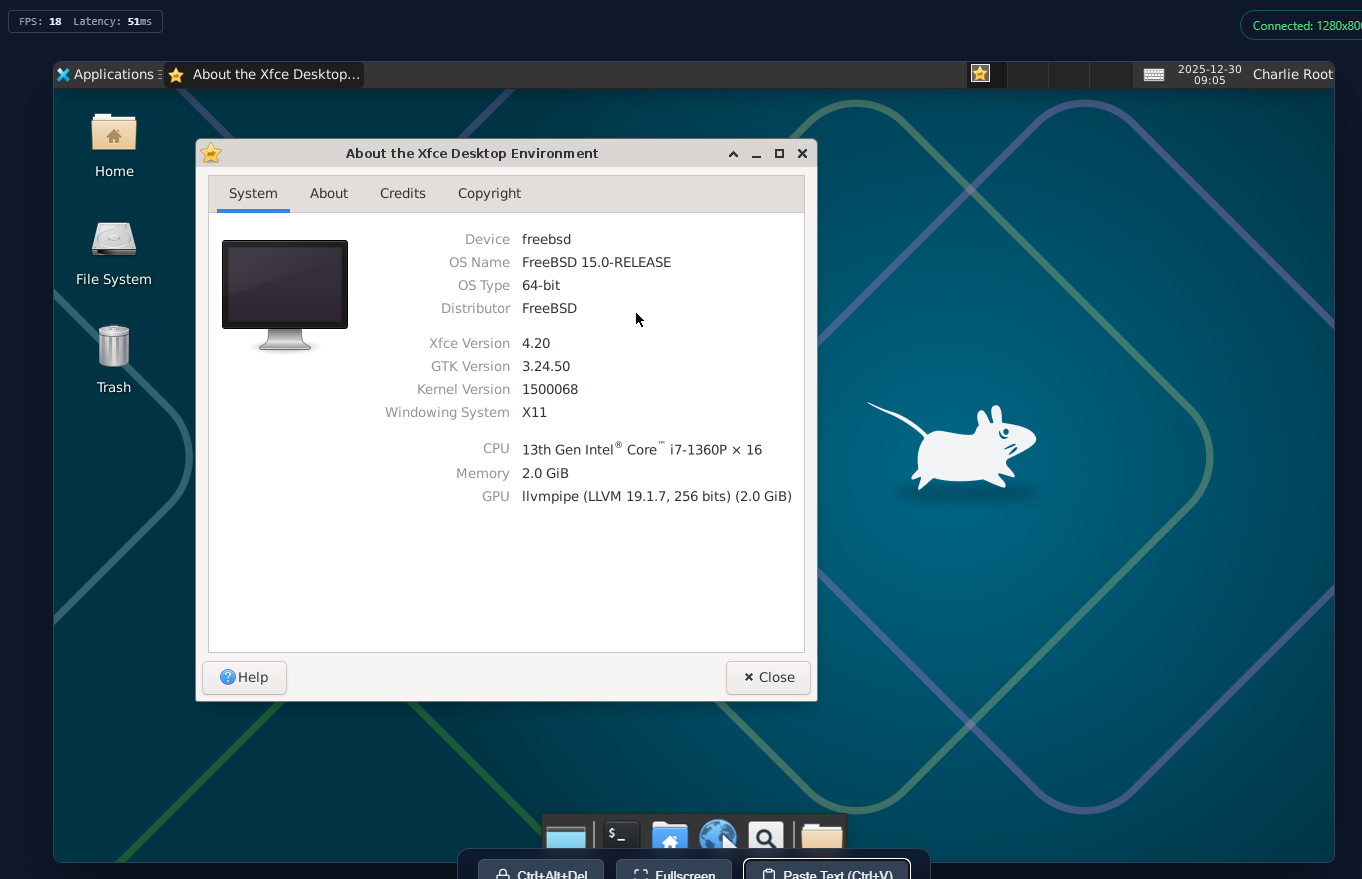
Task: Click the monitor image in System tab
Action: pyautogui.click(x=285, y=295)
